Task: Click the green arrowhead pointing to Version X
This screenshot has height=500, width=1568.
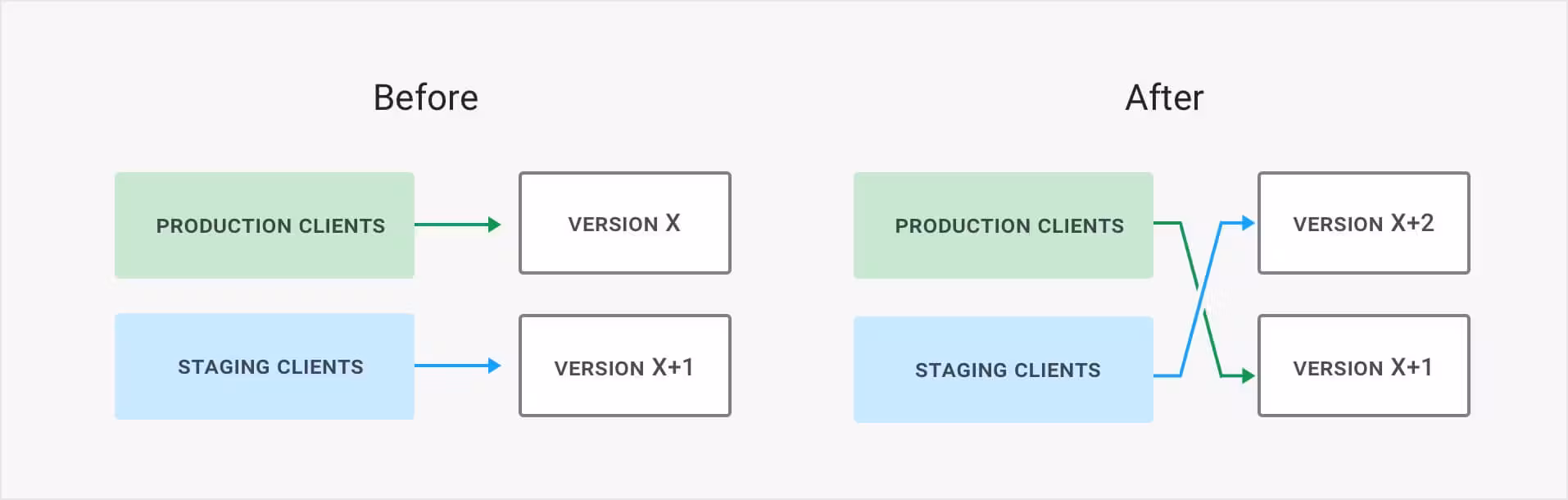Action: pos(494,225)
